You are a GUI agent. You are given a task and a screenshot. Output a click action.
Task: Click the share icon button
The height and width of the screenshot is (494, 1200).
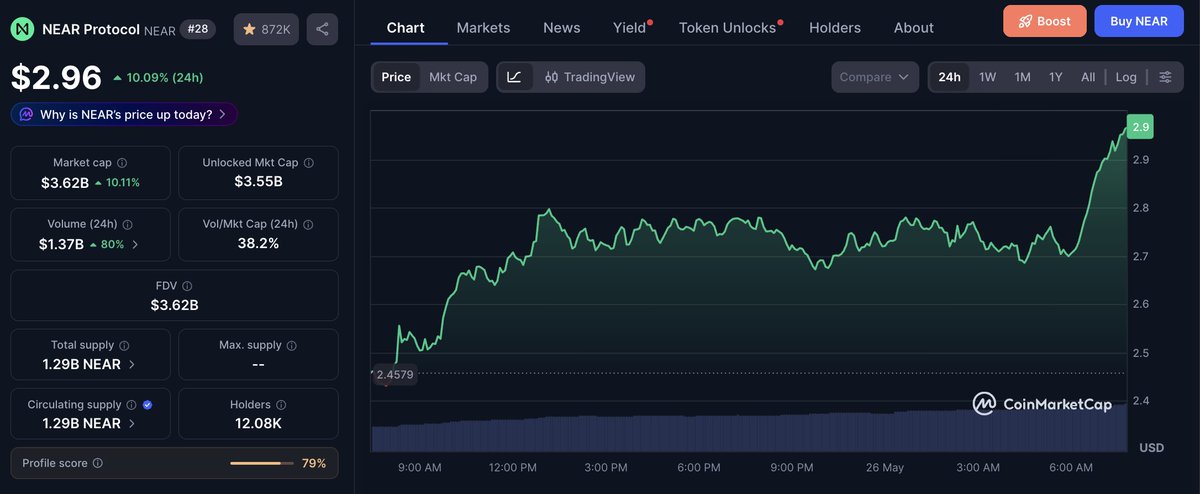point(322,29)
